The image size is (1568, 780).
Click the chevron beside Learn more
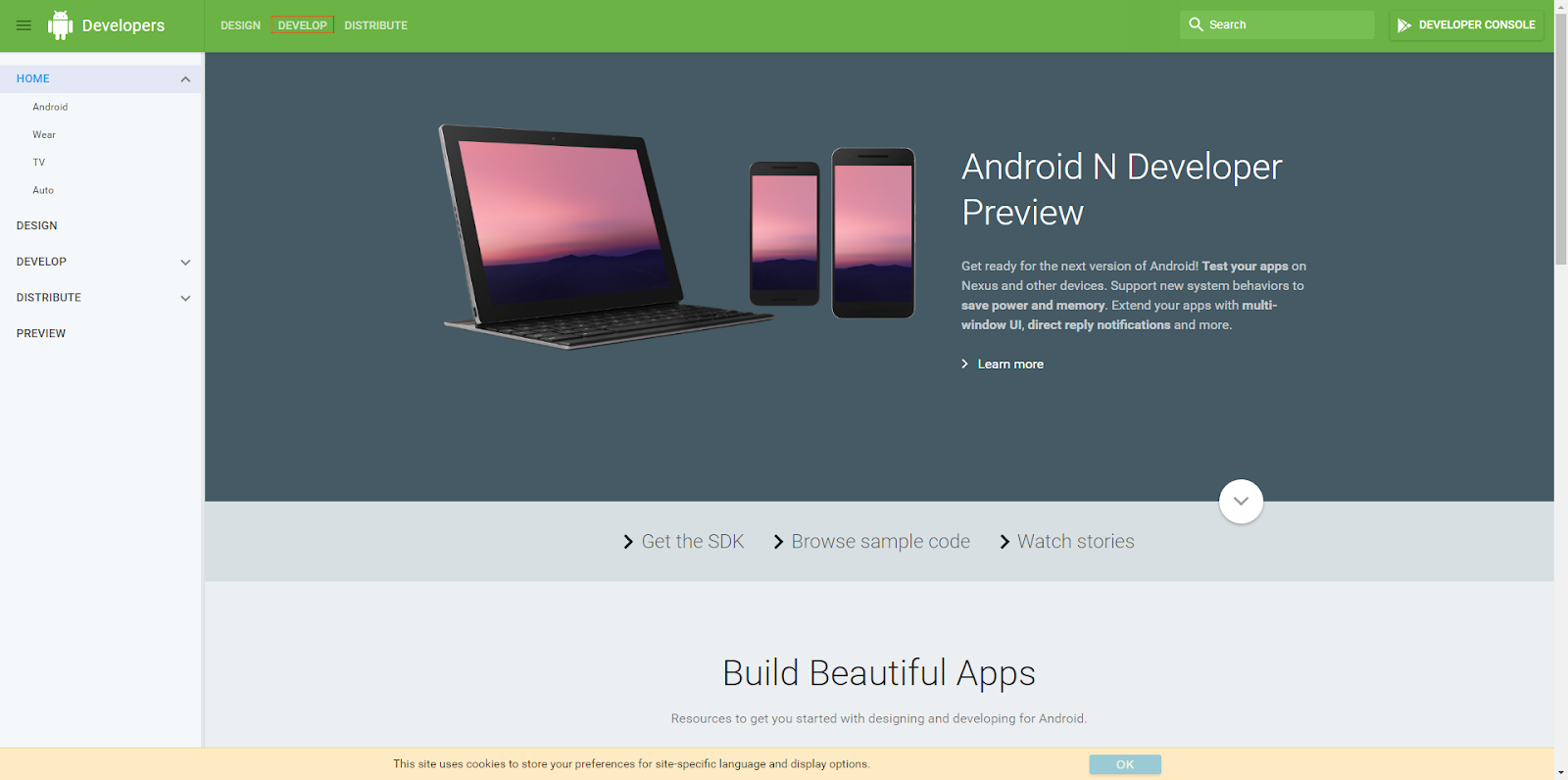[x=965, y=365]
